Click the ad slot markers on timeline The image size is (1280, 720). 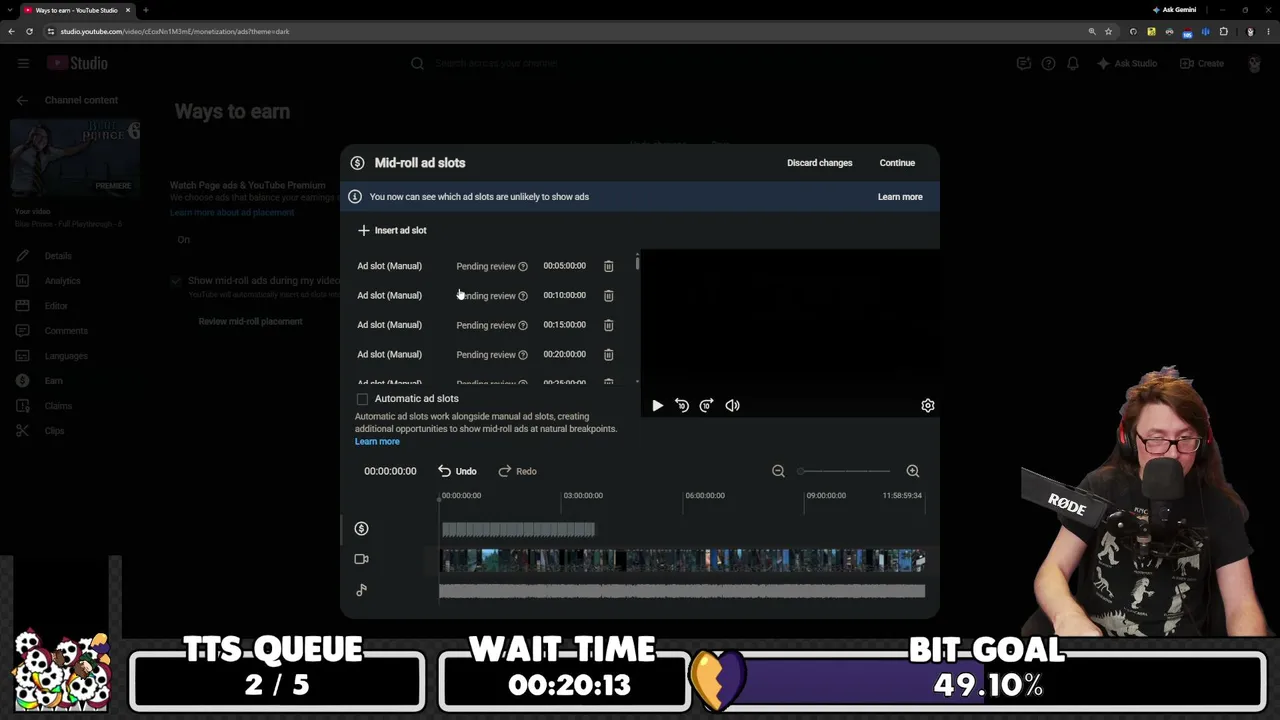[x=518, y=529]
